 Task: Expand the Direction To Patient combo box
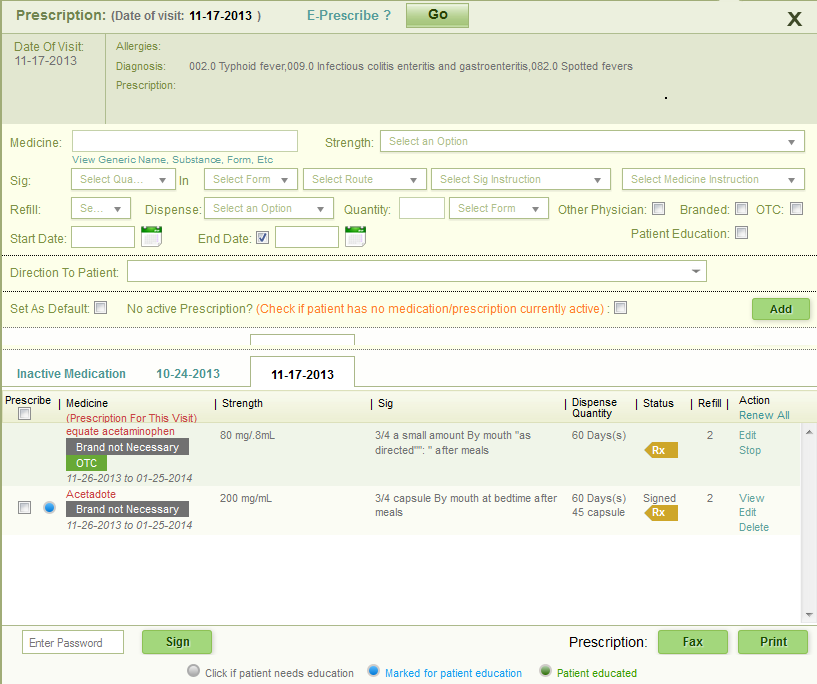417,271
